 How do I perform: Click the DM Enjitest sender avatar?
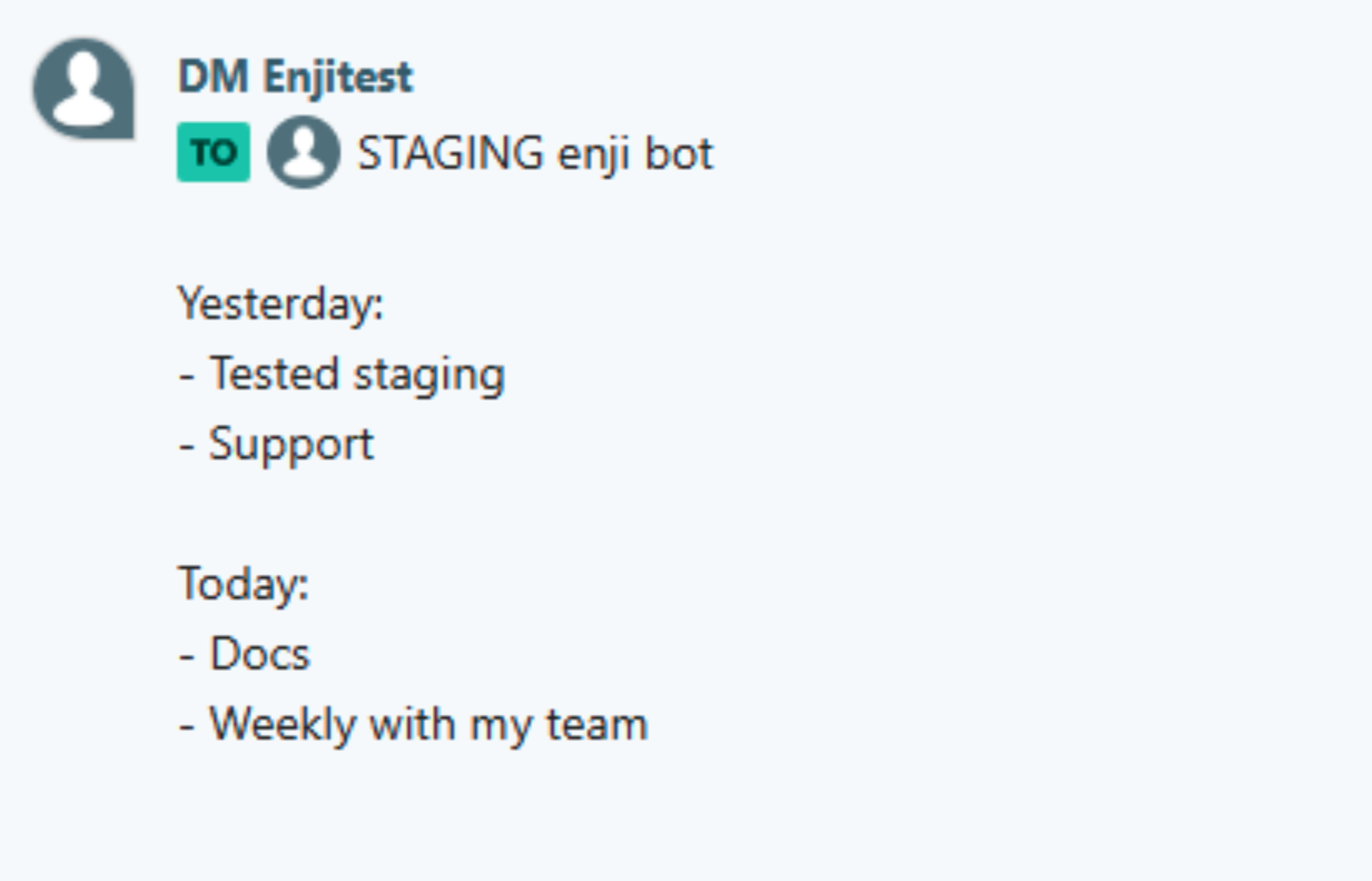(83, 88)
